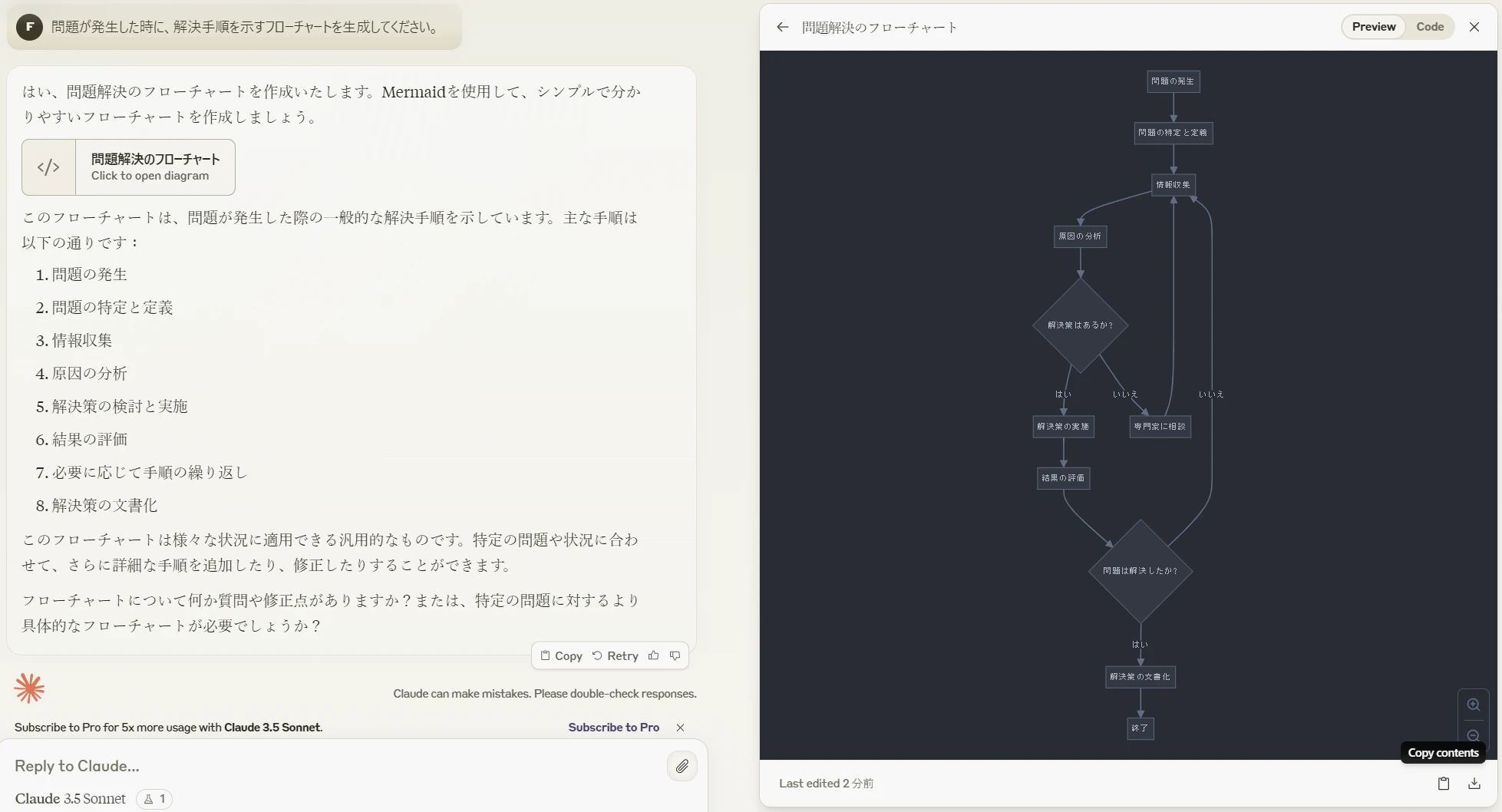Retry the assistant response
1502x812 pixels.
click(616, 655)
